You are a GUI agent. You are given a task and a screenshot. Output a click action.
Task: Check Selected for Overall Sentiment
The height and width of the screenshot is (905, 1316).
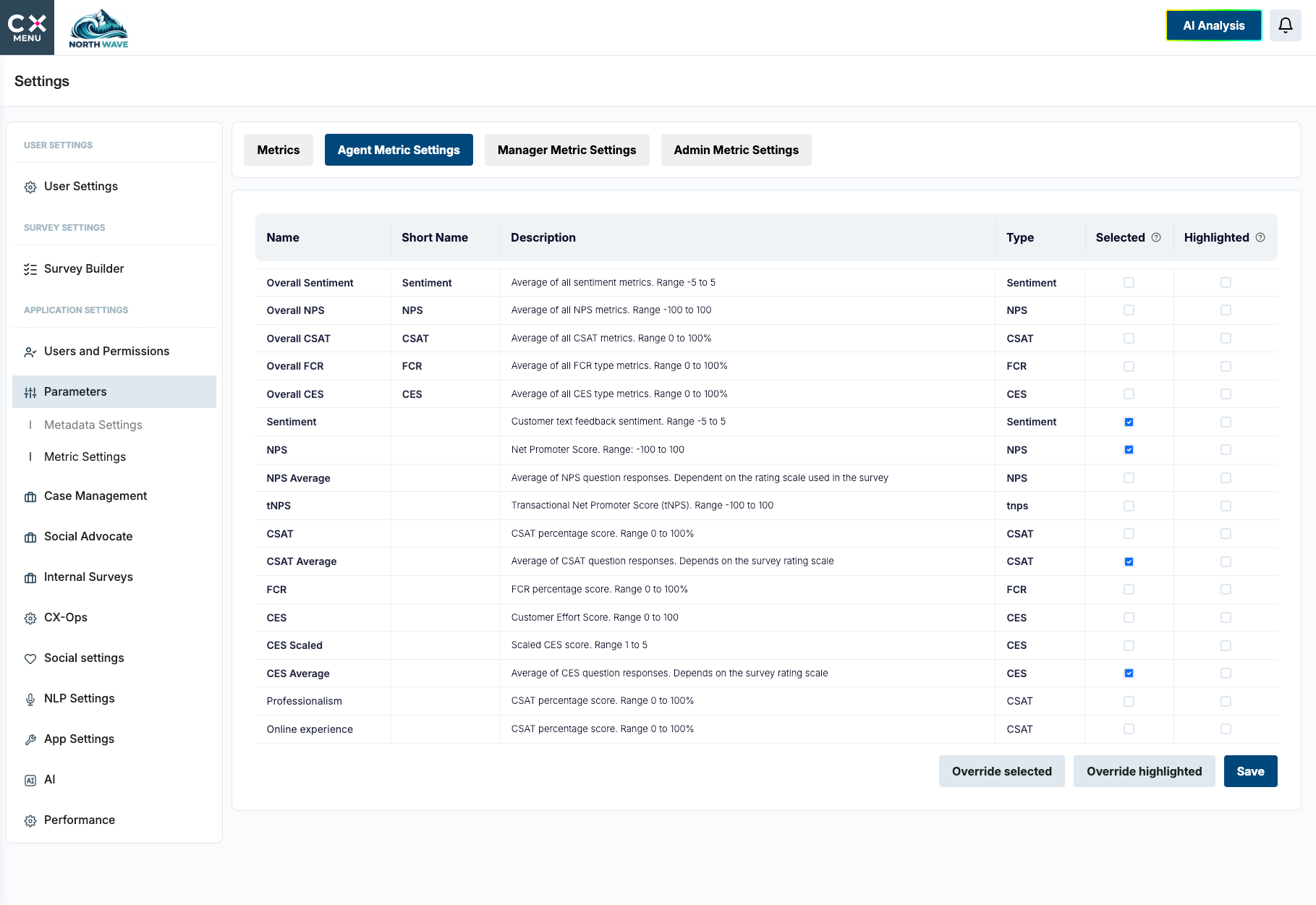1129,283
